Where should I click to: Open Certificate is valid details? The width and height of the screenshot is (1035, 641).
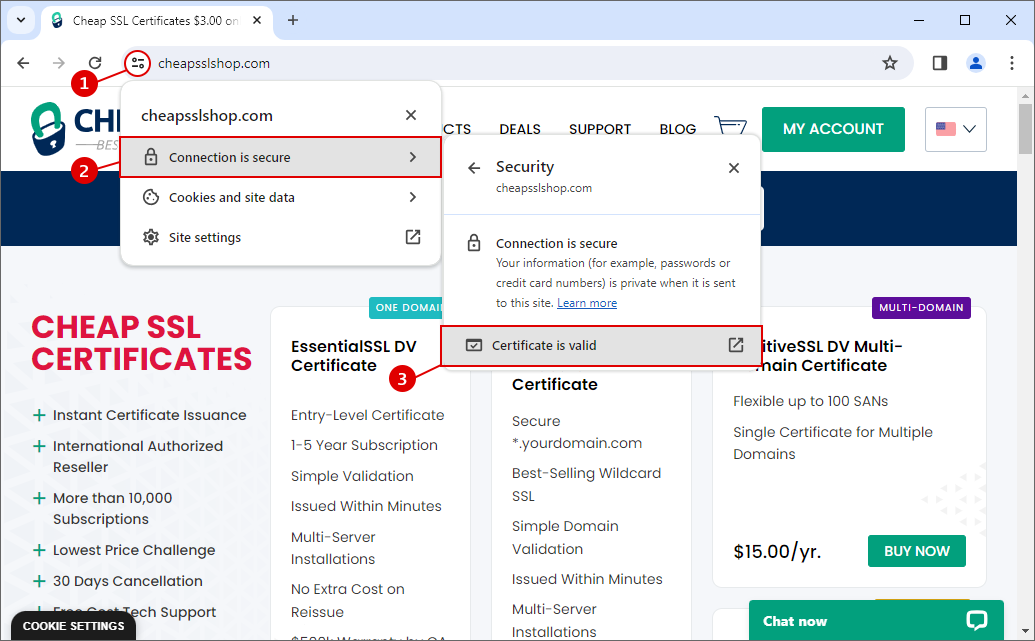click(x=601, y=345)
